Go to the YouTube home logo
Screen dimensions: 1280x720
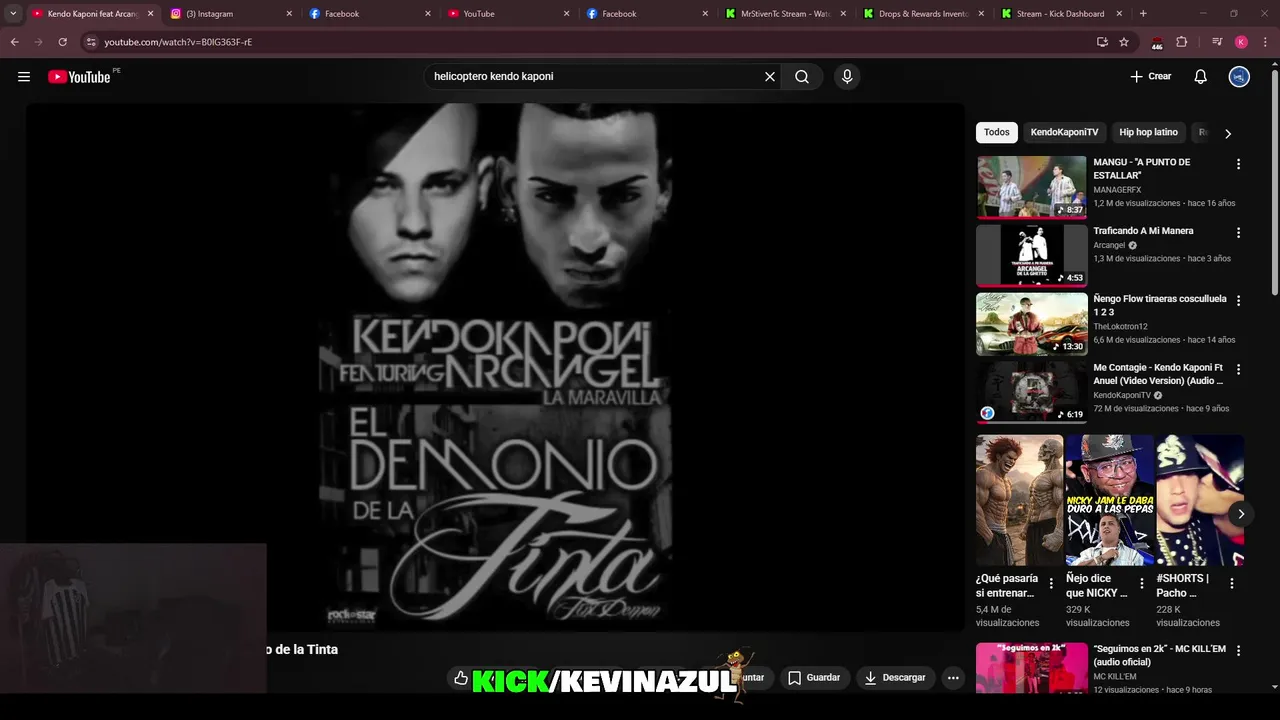tap(79, 77)
